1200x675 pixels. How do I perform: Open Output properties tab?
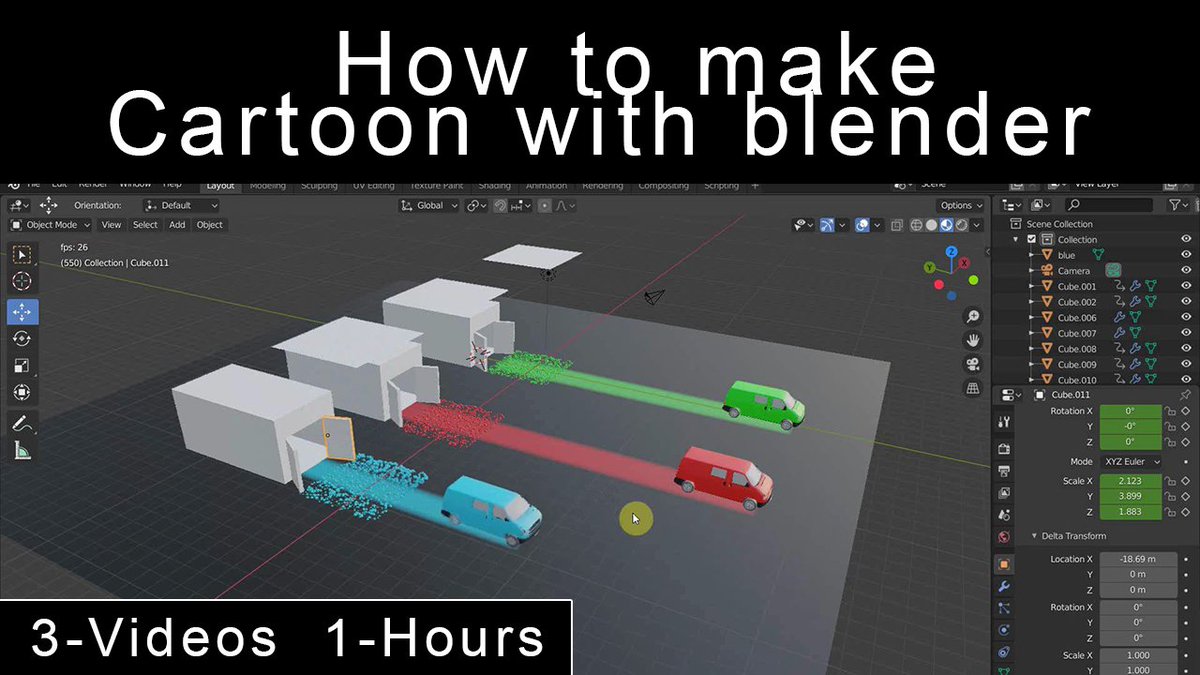pyautogui.click(x=1005, y=472)
